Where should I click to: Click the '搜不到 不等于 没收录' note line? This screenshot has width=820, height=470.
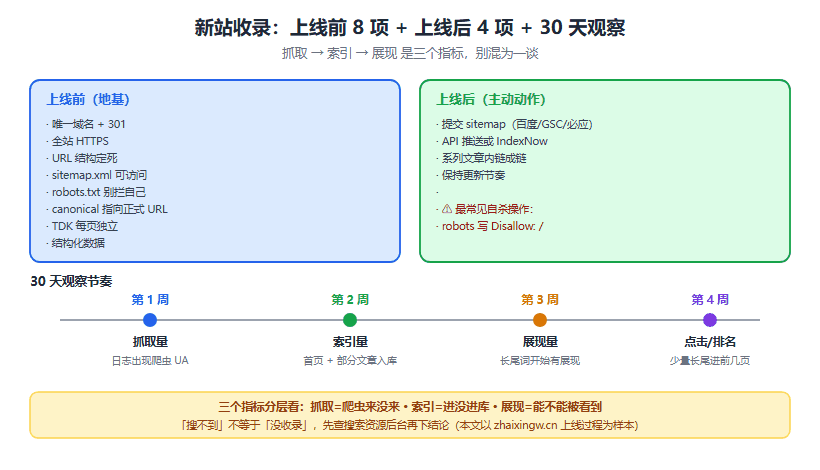click(409, 425)
